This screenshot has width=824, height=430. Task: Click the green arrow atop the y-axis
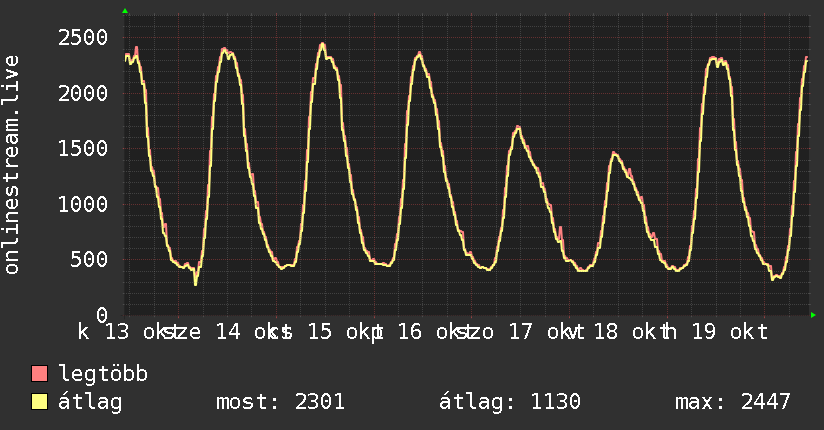coord(125,11)
